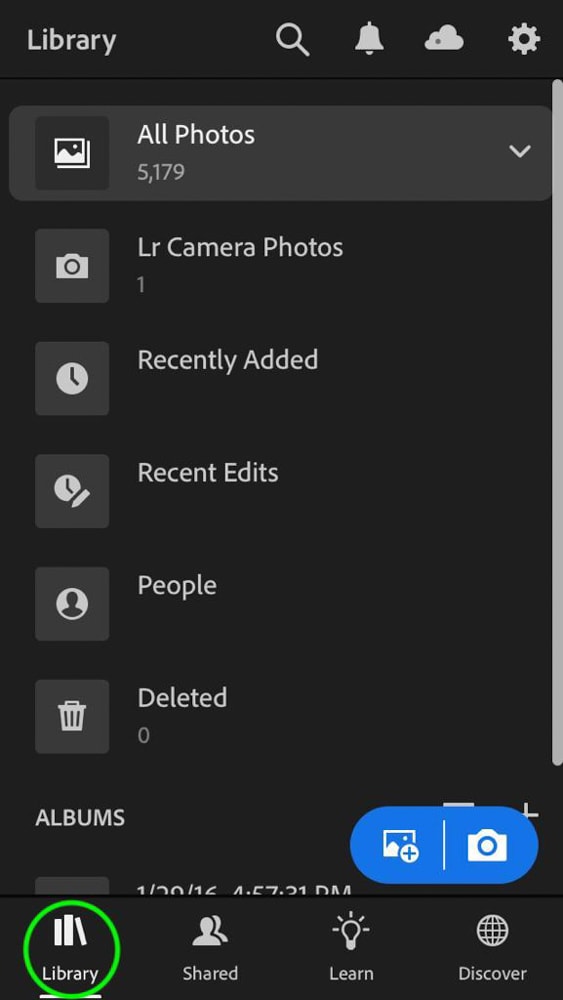Switch to the Shared tab
This screenshot has width=563, height=1000.
[x=210, y=948]
